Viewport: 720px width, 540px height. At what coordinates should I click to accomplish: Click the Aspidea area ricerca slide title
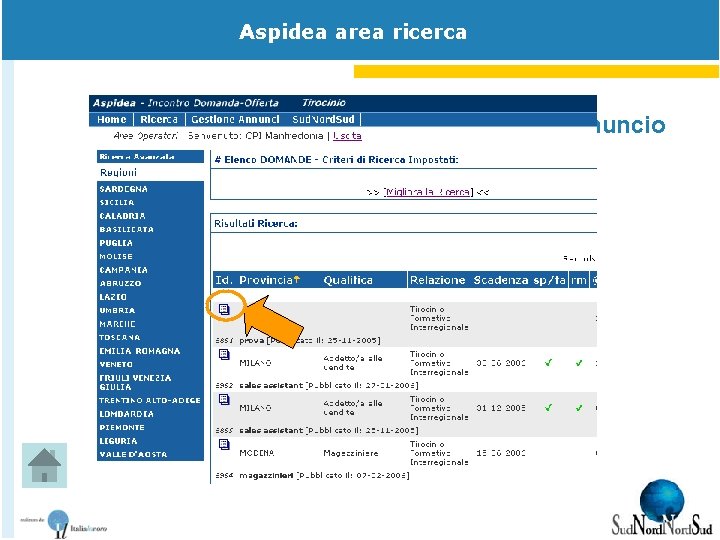[x=353, y=32]
